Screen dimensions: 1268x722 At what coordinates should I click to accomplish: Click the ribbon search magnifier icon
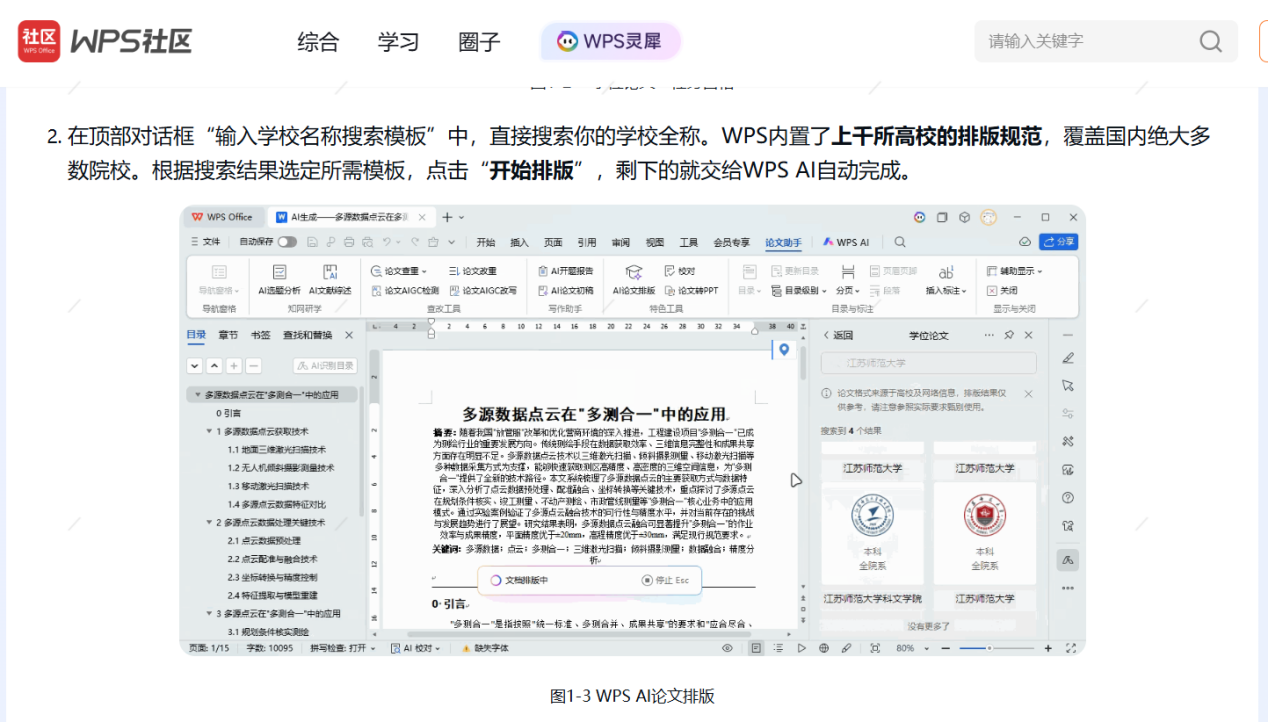click(x=900, y=242)
